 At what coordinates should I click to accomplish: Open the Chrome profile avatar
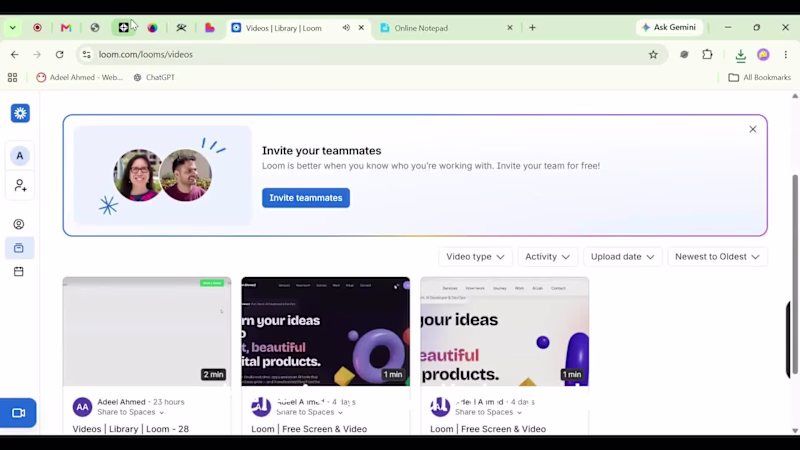763,55
